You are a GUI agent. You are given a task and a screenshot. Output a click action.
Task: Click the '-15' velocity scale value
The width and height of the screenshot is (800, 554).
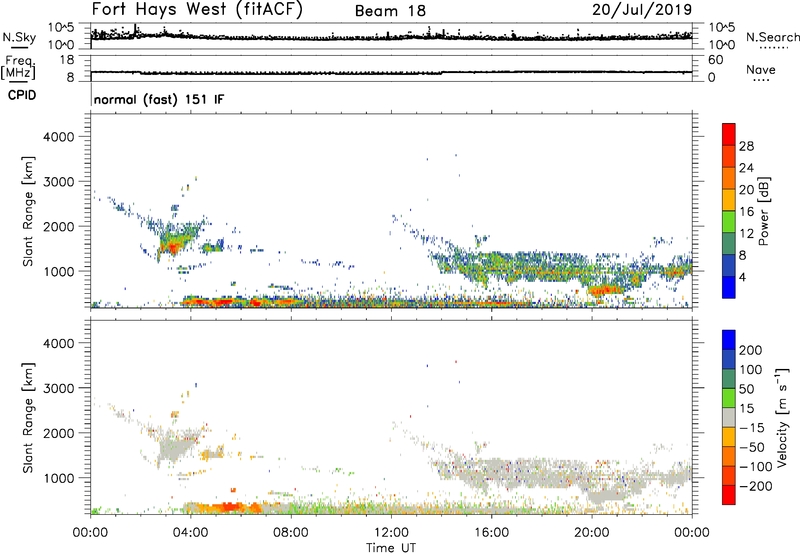pos(751,428)
